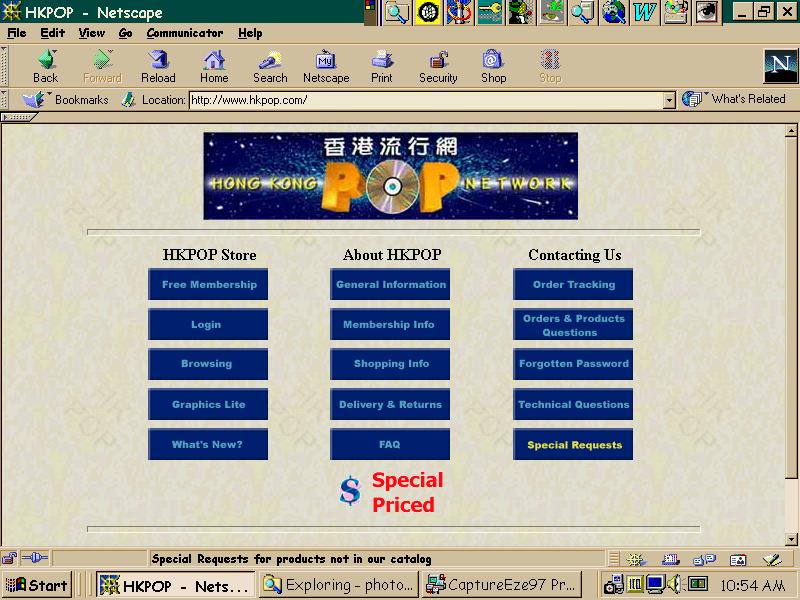Image resolution: width=800 pixels, height=600 pixels.
Task: Open Navigator from component bar ship wheel
Action: 636,560
